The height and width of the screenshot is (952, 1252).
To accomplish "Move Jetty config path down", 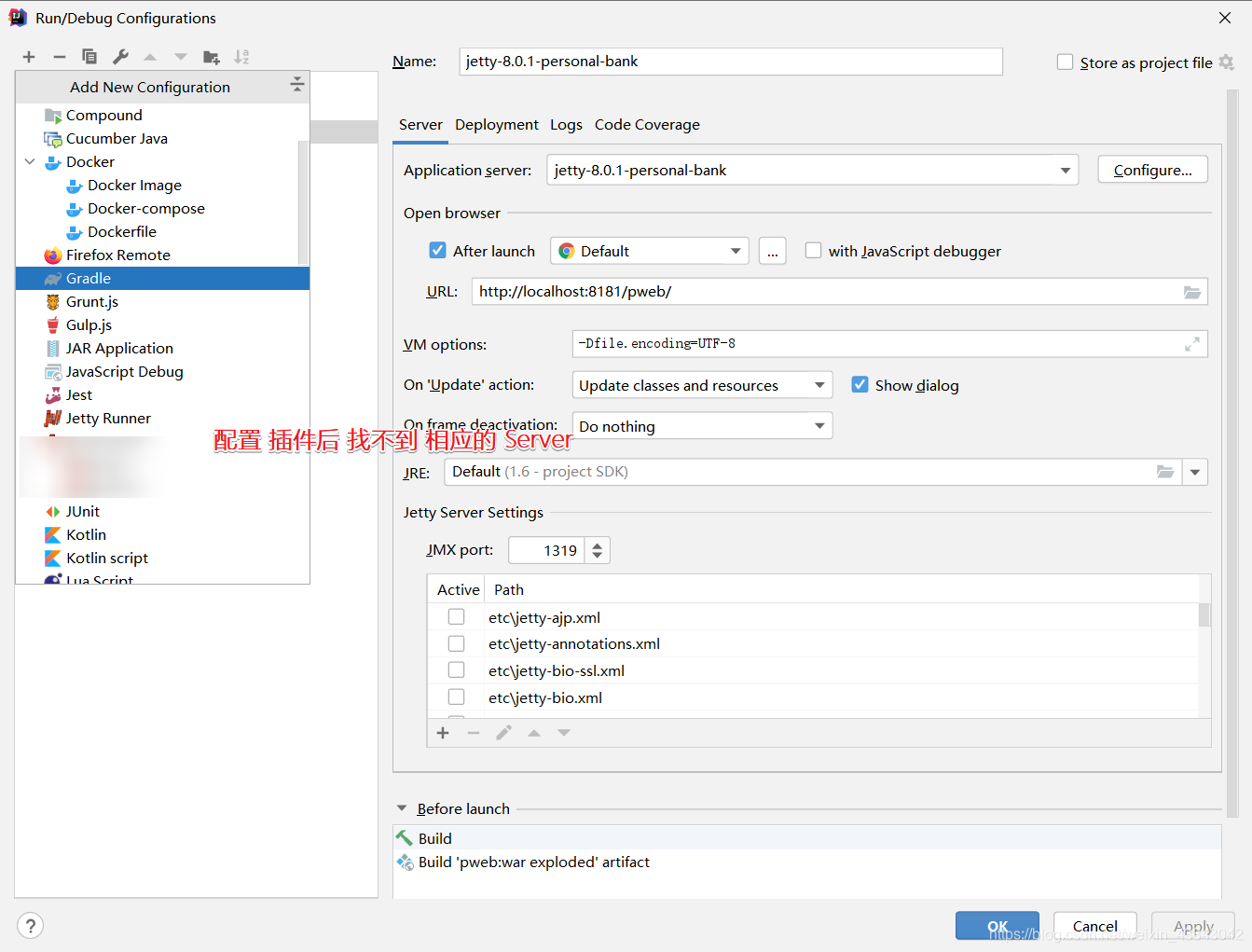I will click(564, 733).
